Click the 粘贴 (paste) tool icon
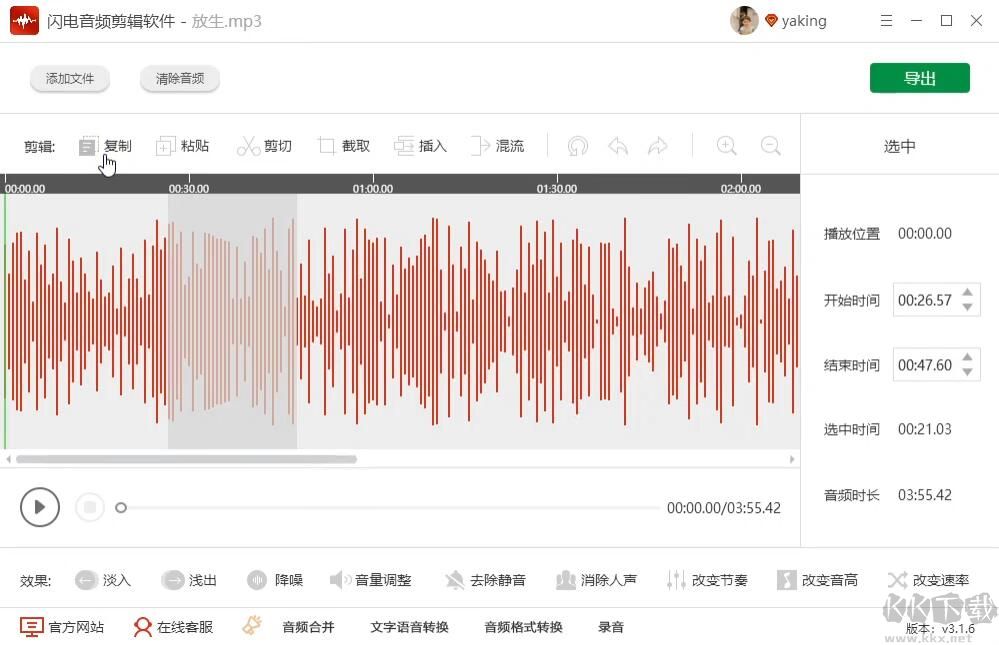 165,145
